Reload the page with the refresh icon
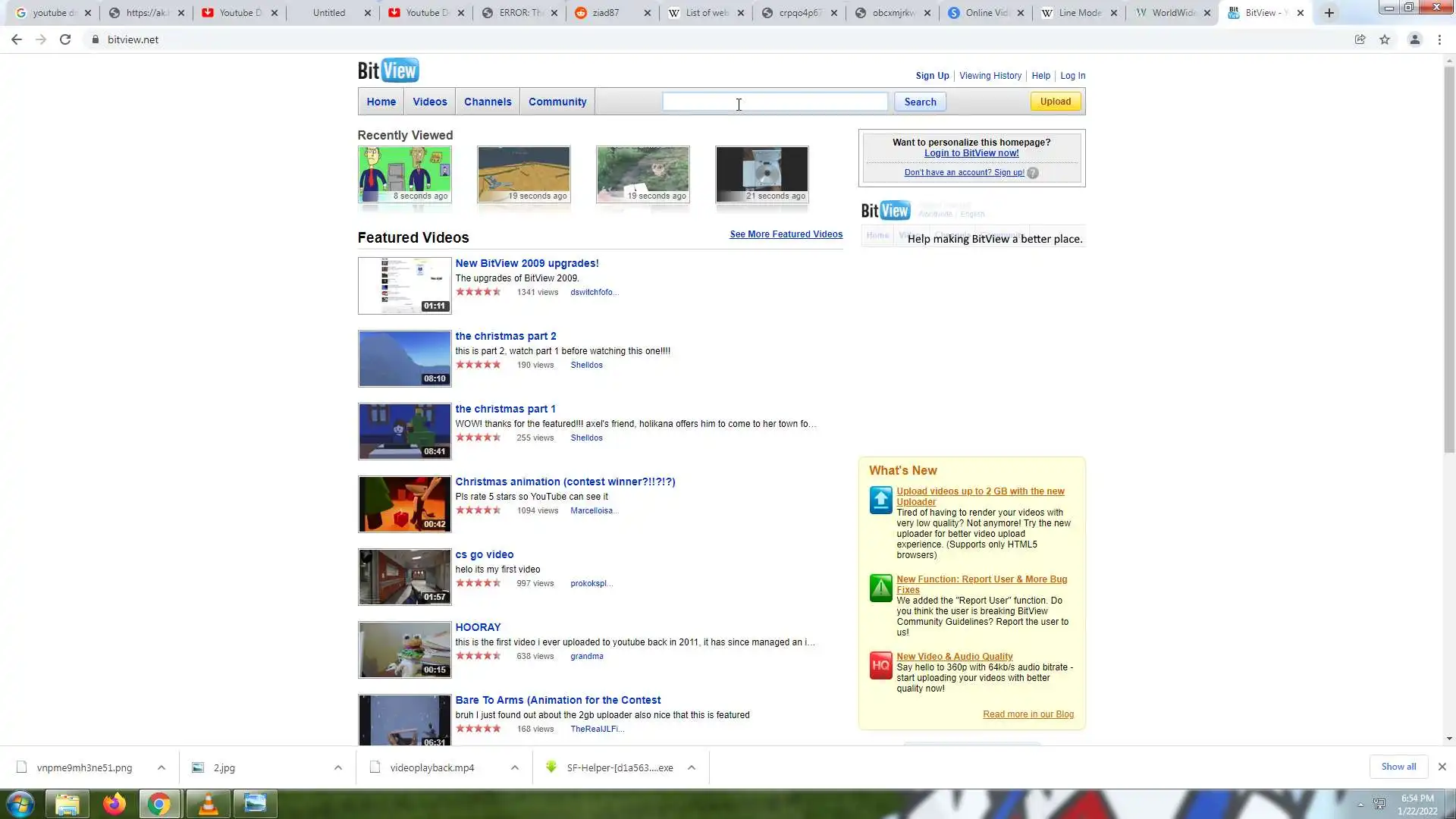This screenshot has height=819, width=1456. pyautogui.click(x=65, y=39)
